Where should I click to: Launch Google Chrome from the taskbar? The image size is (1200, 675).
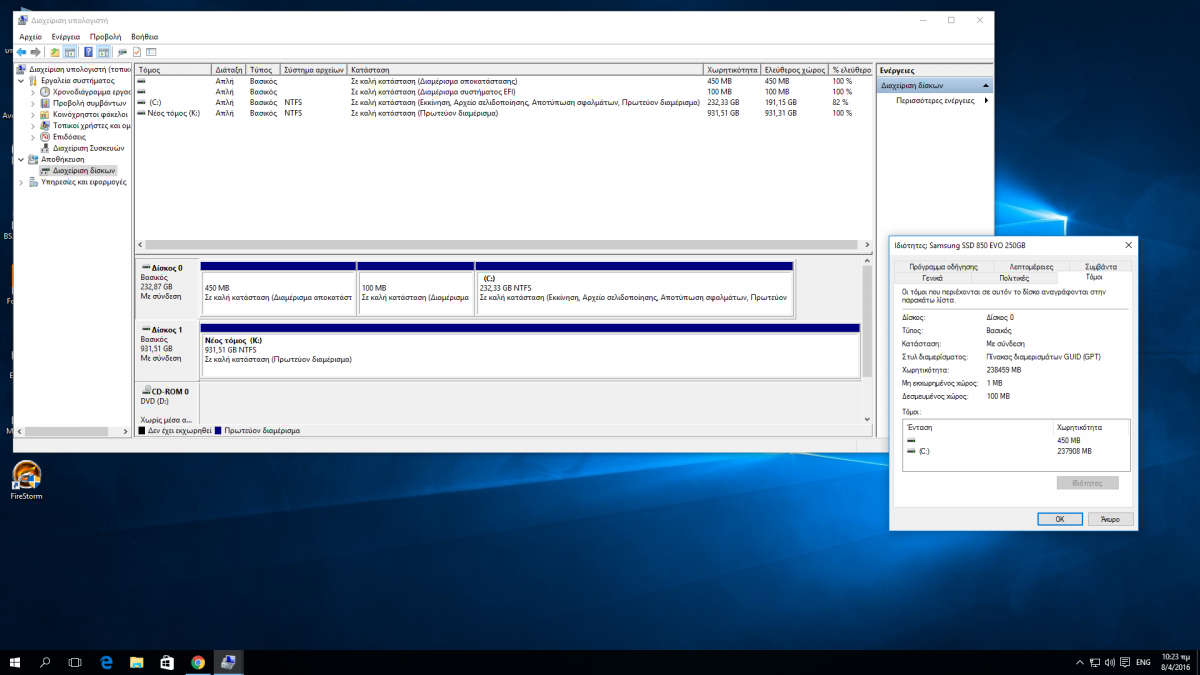pos(198,662)
